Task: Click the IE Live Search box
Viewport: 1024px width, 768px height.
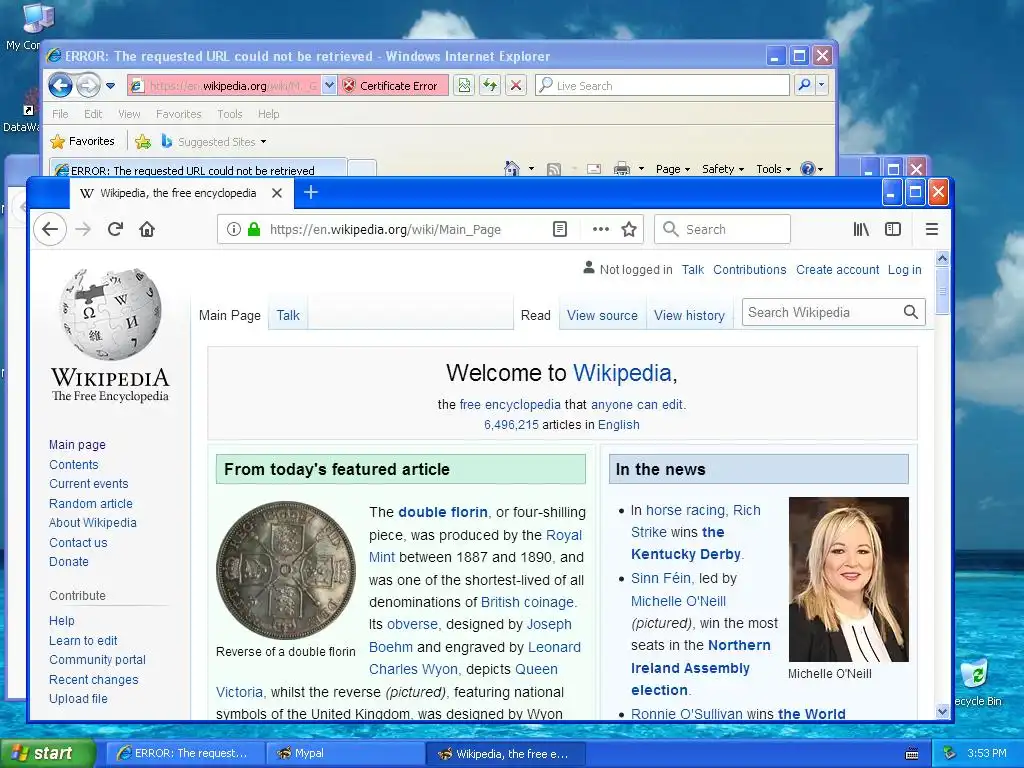Action: pos(663,85)
